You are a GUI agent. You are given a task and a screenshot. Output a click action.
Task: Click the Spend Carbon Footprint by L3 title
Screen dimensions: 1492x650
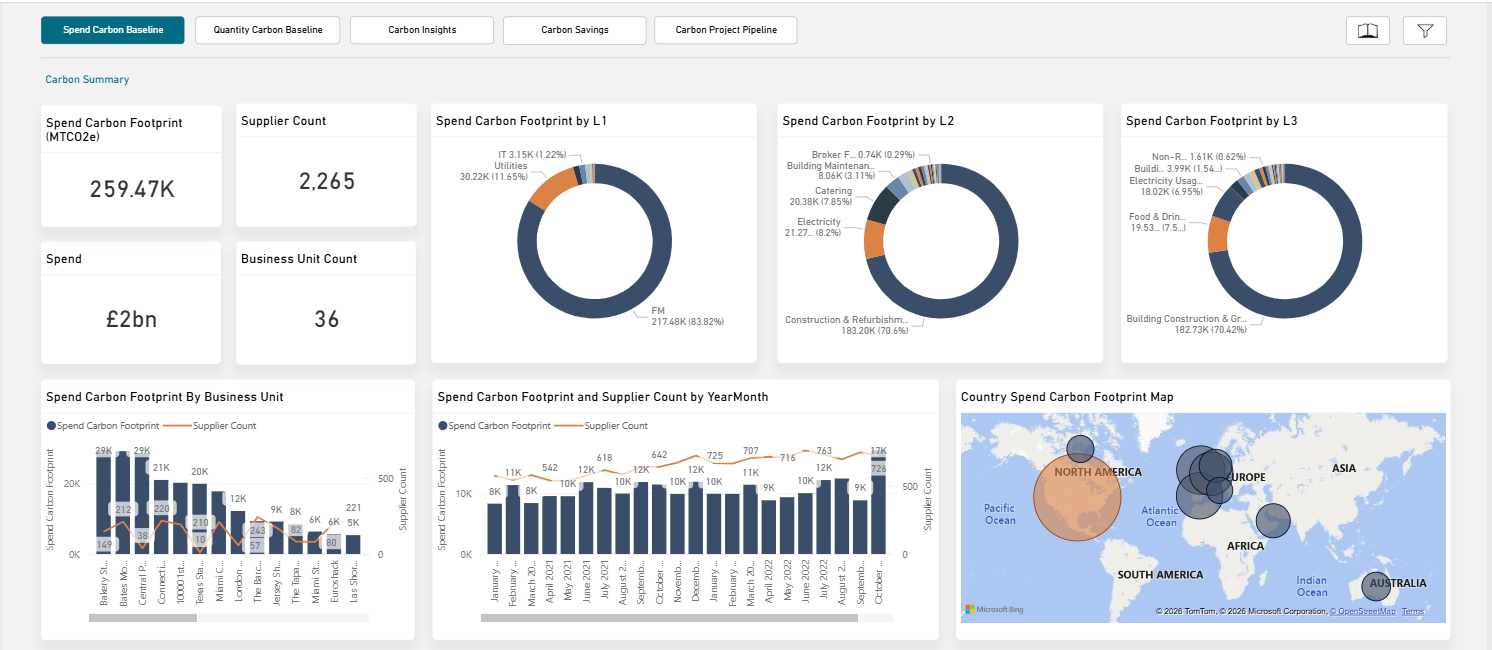(x=1212, y=121)
